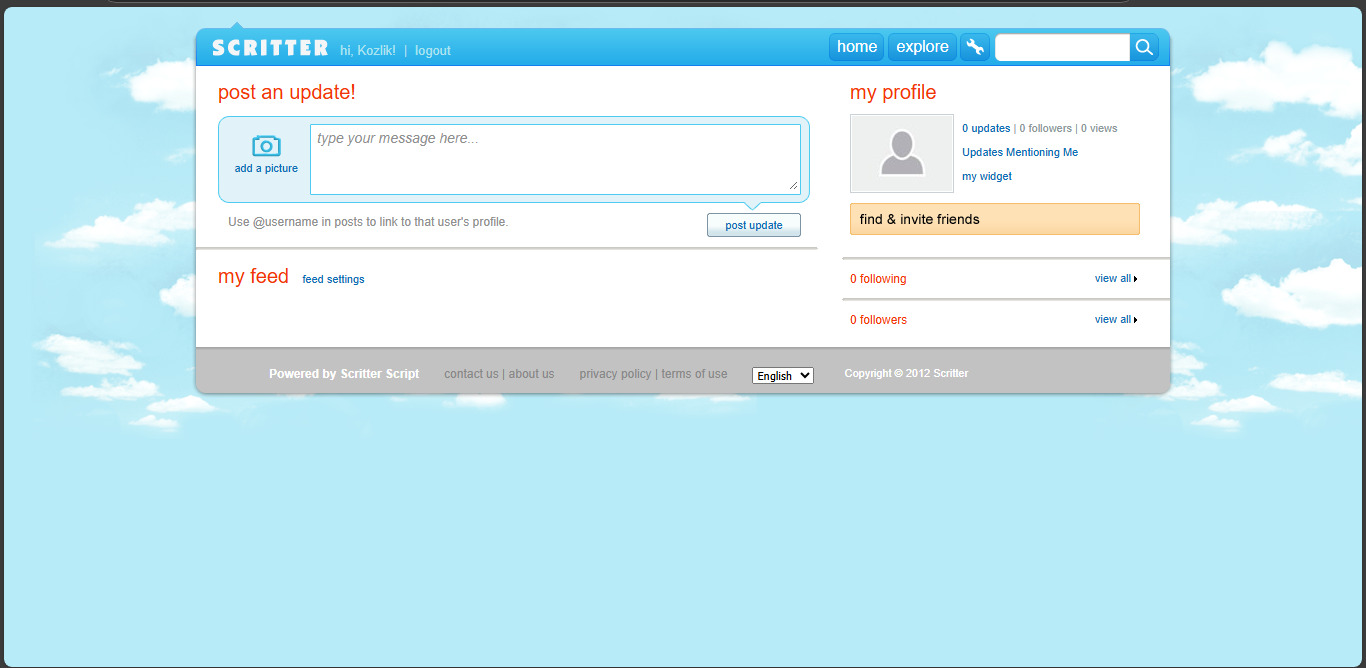Click Powered by Scritter Script
This screenshot has width=1366, height=668.
click(344, 374)
